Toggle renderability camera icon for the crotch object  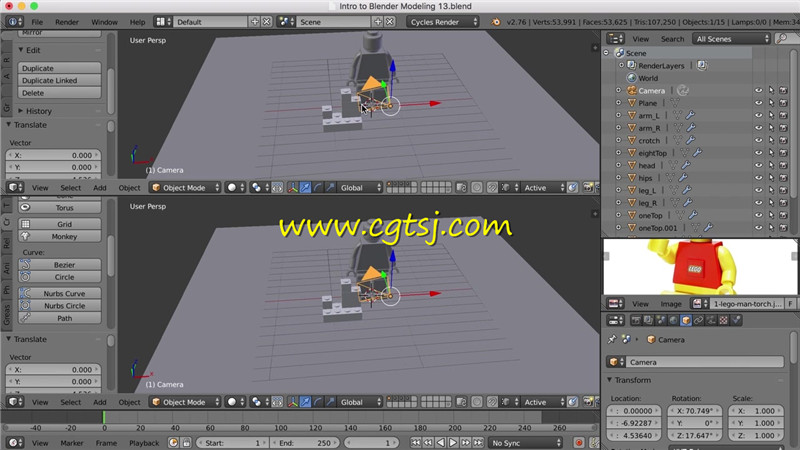tap(783, 140)
